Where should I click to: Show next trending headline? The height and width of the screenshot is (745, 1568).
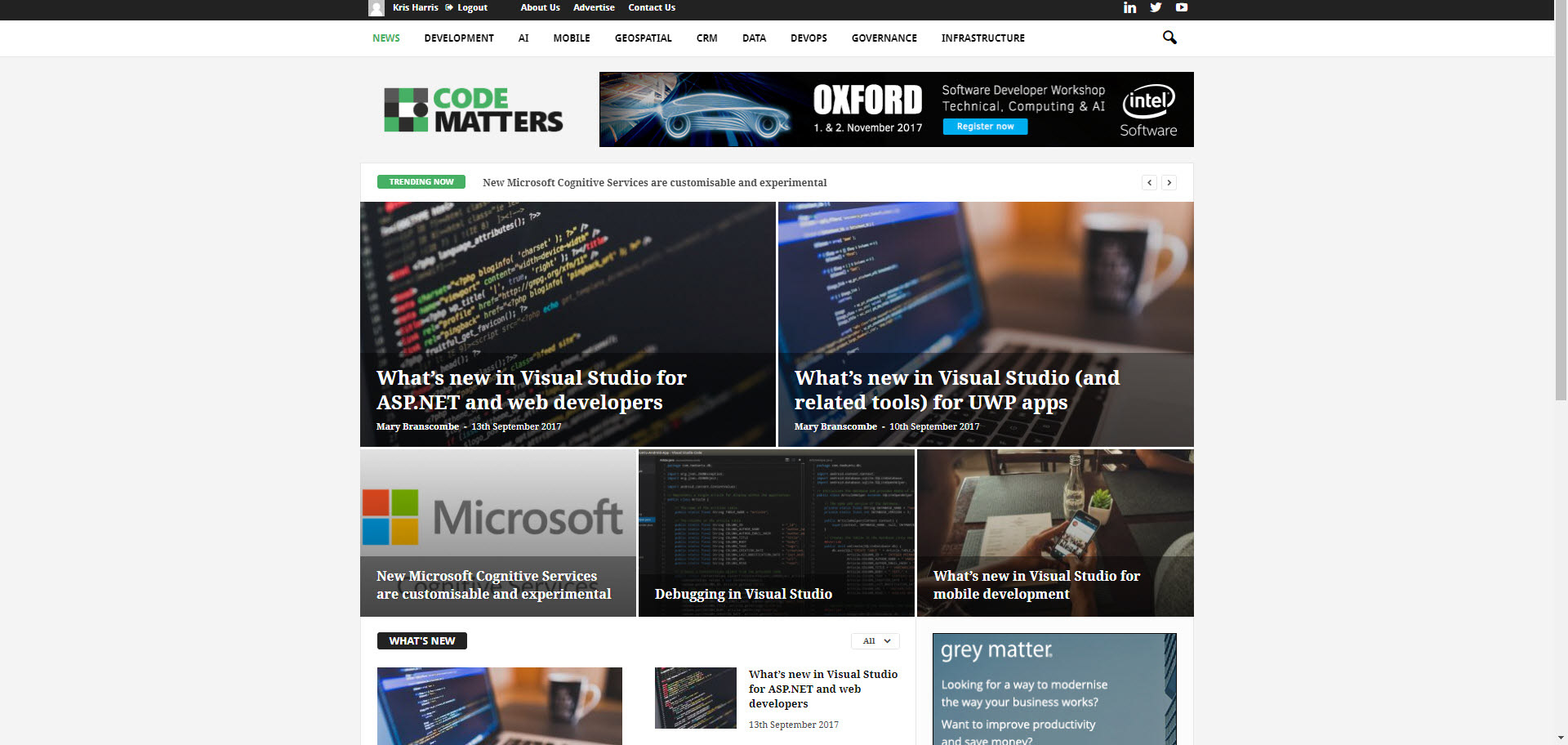[x=1169, y=183]
